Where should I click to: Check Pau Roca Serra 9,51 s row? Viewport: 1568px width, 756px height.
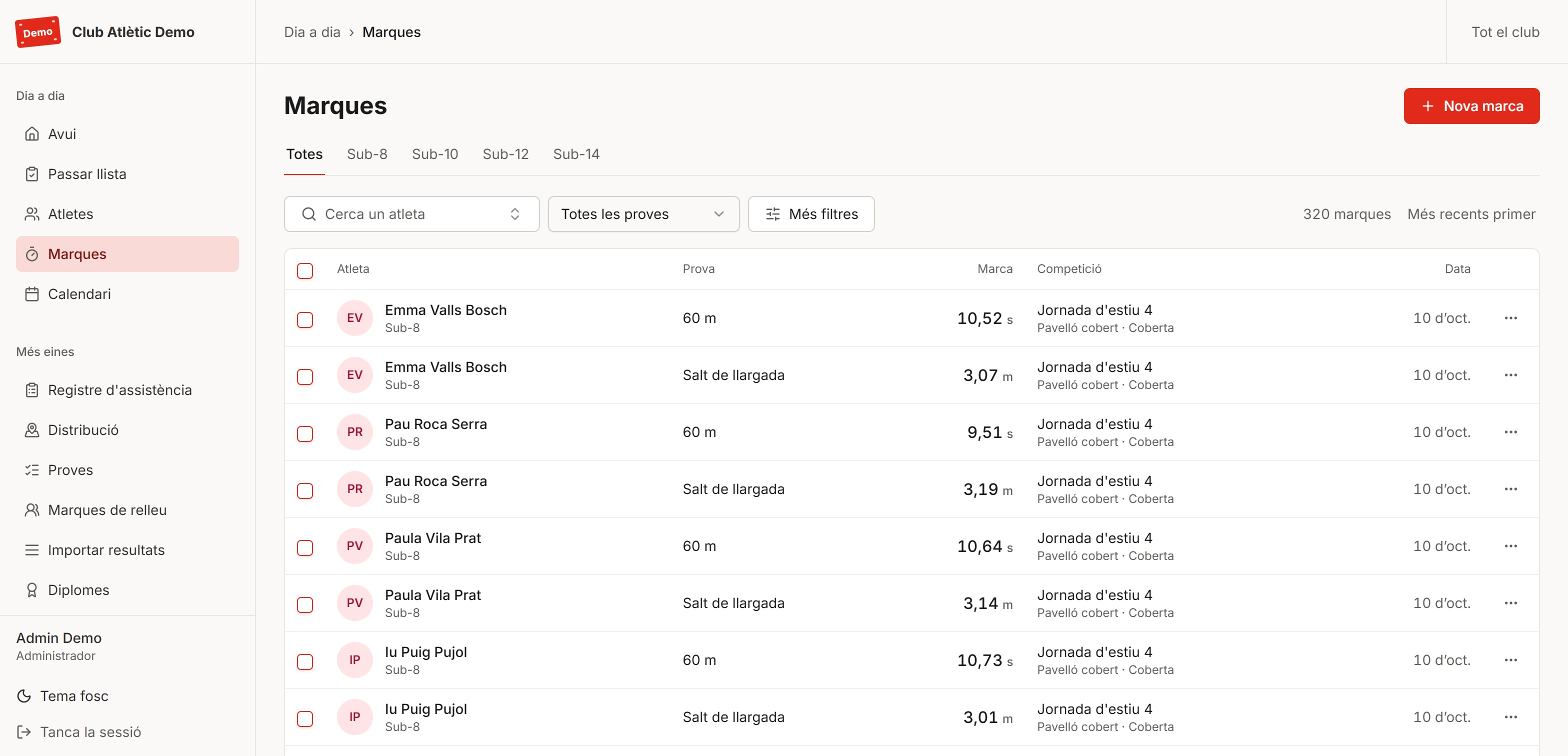pos(305,434)
